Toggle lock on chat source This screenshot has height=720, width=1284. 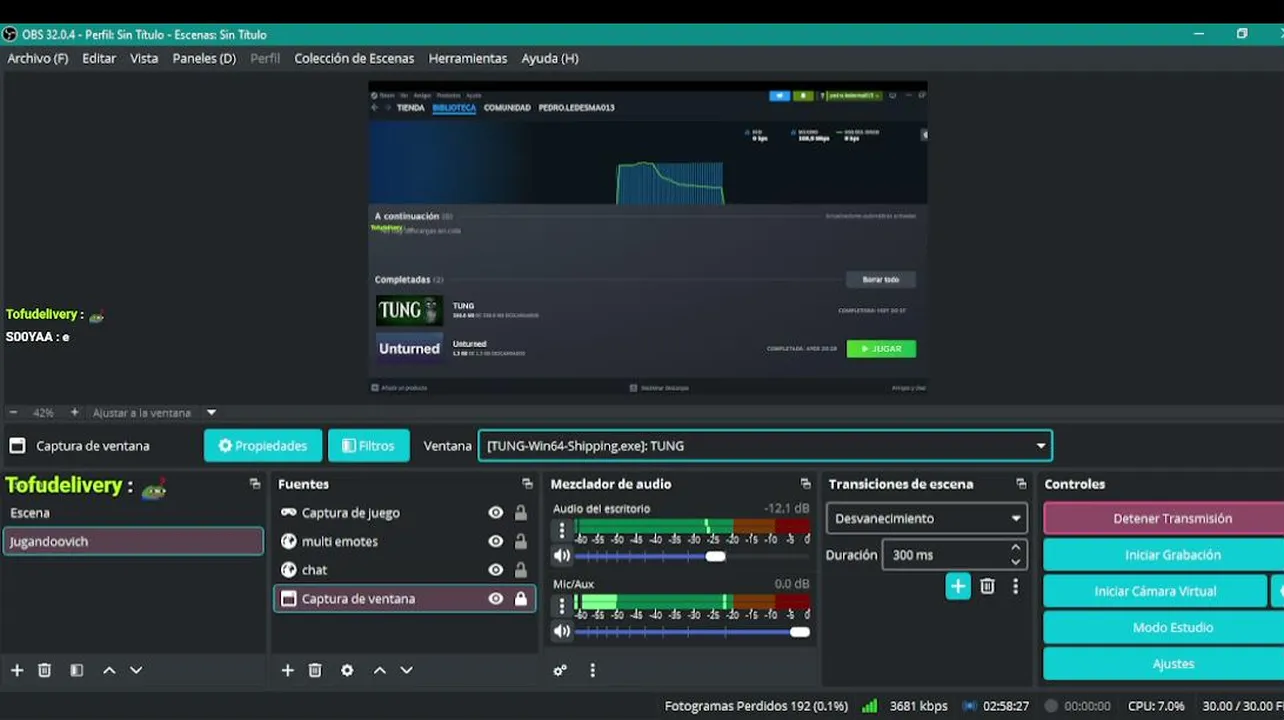pos(521,570)
